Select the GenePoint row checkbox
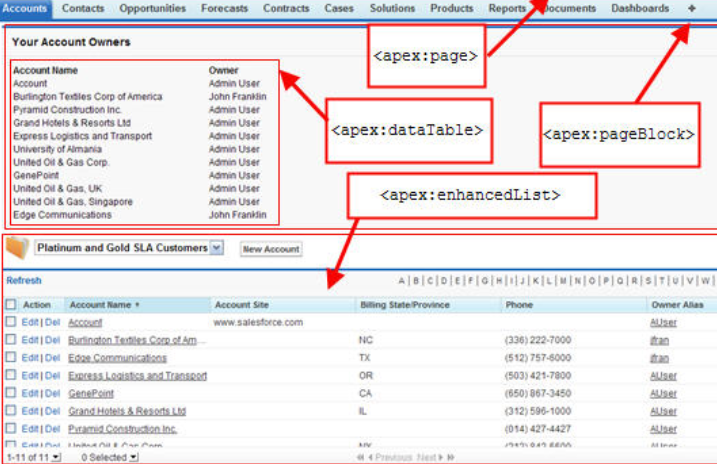The width and height of the screenshot is (717, 464). [x=10, y=394]
